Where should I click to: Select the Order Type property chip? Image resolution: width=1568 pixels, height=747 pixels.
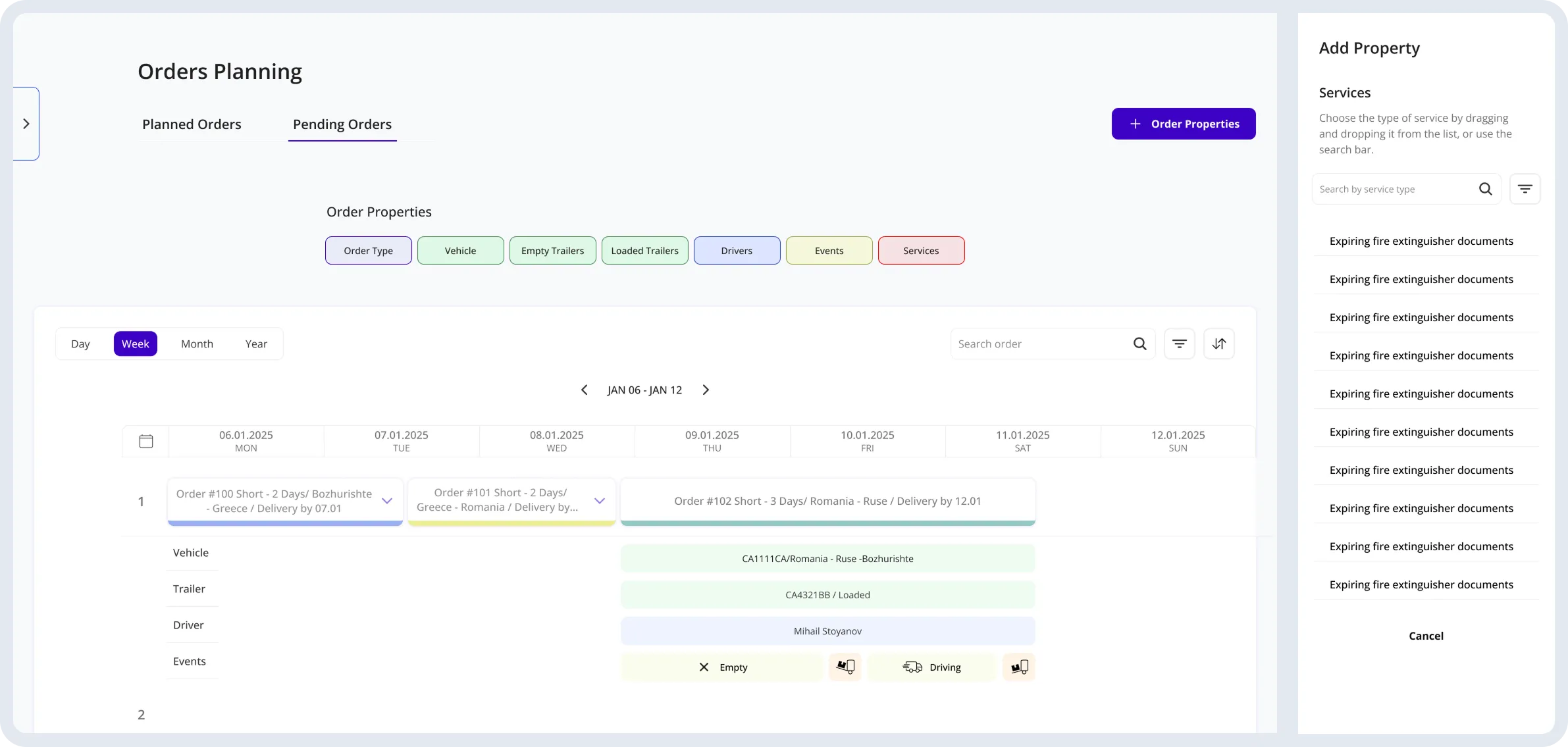pyautogui.click(x=369, y=251)
